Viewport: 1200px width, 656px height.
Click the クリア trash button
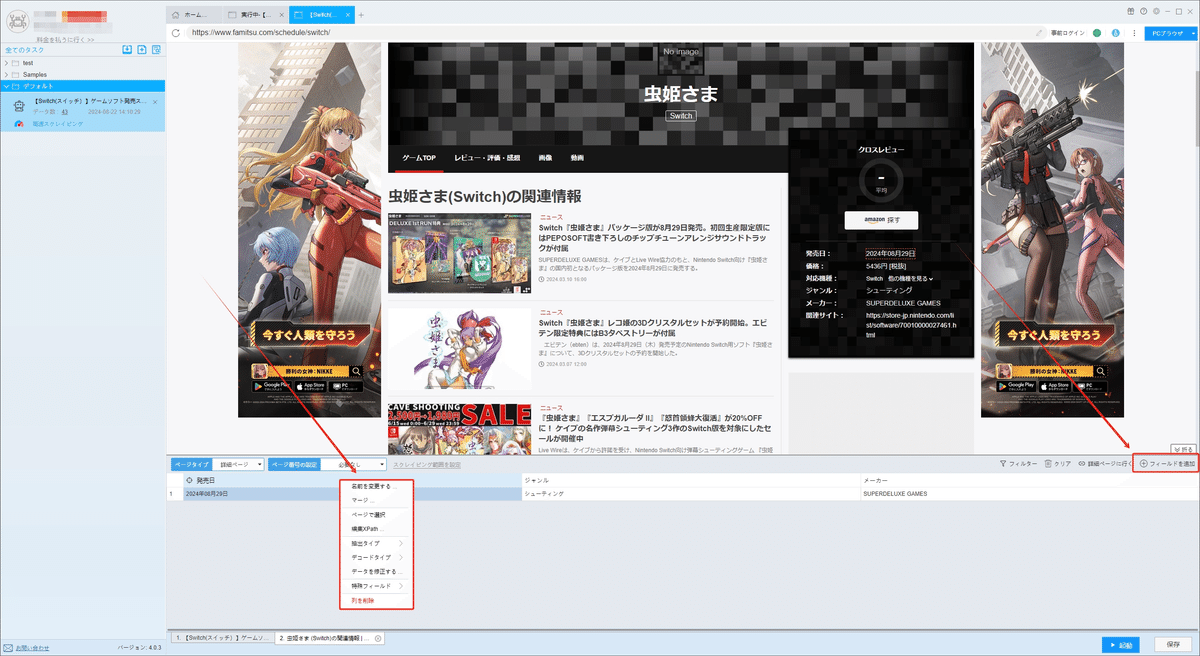[x=1058, y=464]
